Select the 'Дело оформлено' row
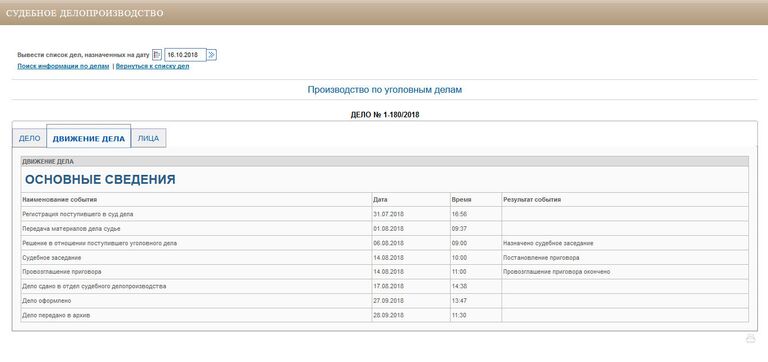 (384, 301)
